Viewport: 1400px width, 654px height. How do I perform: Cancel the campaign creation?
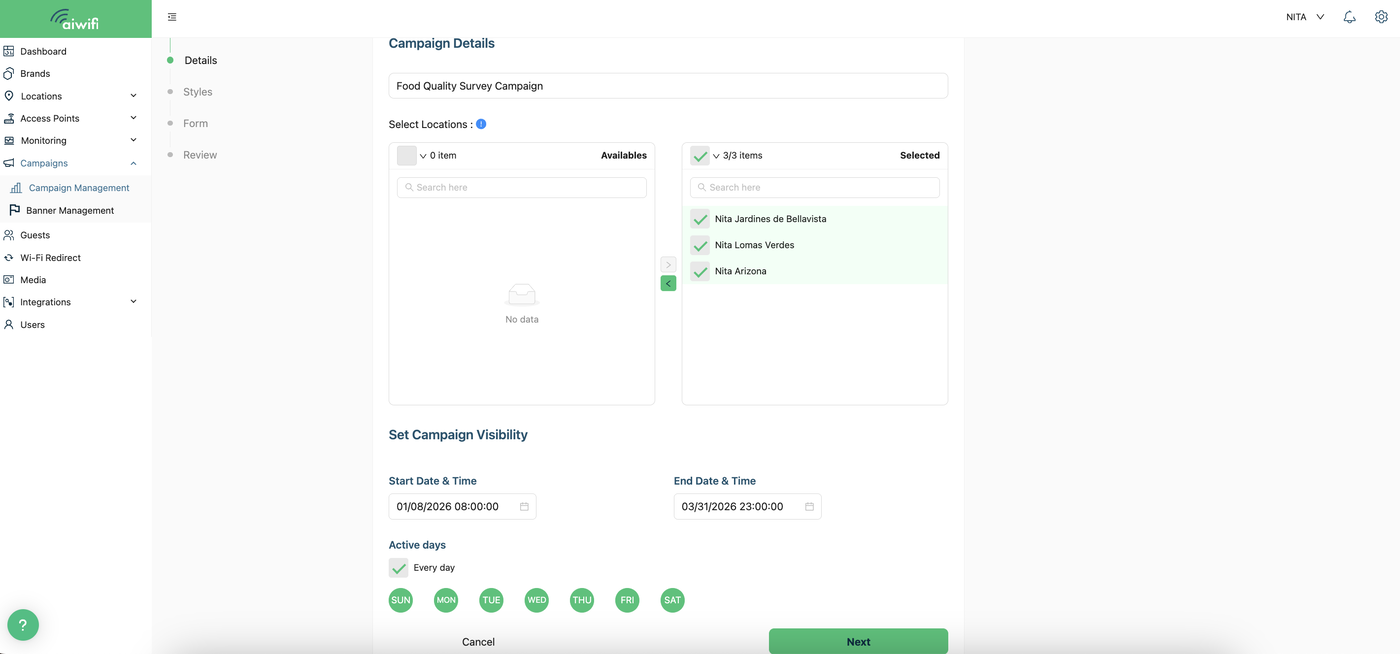[x=478, y=642]
